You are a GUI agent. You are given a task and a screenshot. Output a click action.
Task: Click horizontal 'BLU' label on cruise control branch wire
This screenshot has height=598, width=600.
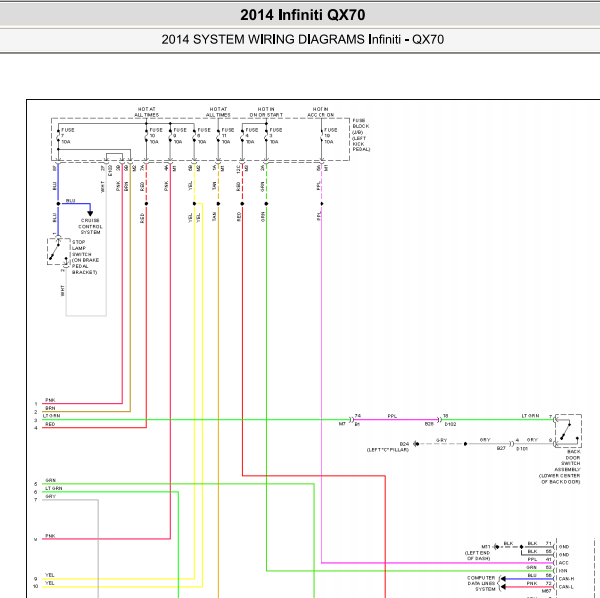coord(70,200)
